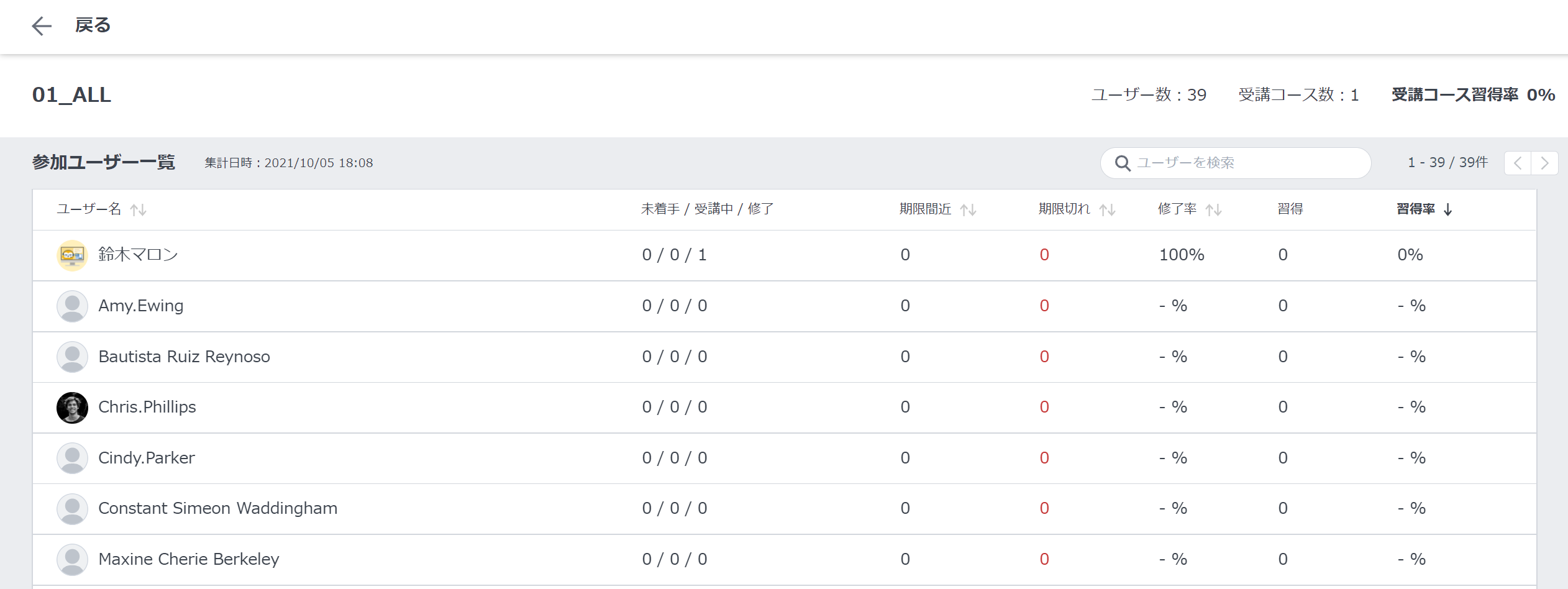The height and width of the screenshot is (589, 1568).
Task: Sort by 期限切れ column arrows
Action: click(1107, 210)
